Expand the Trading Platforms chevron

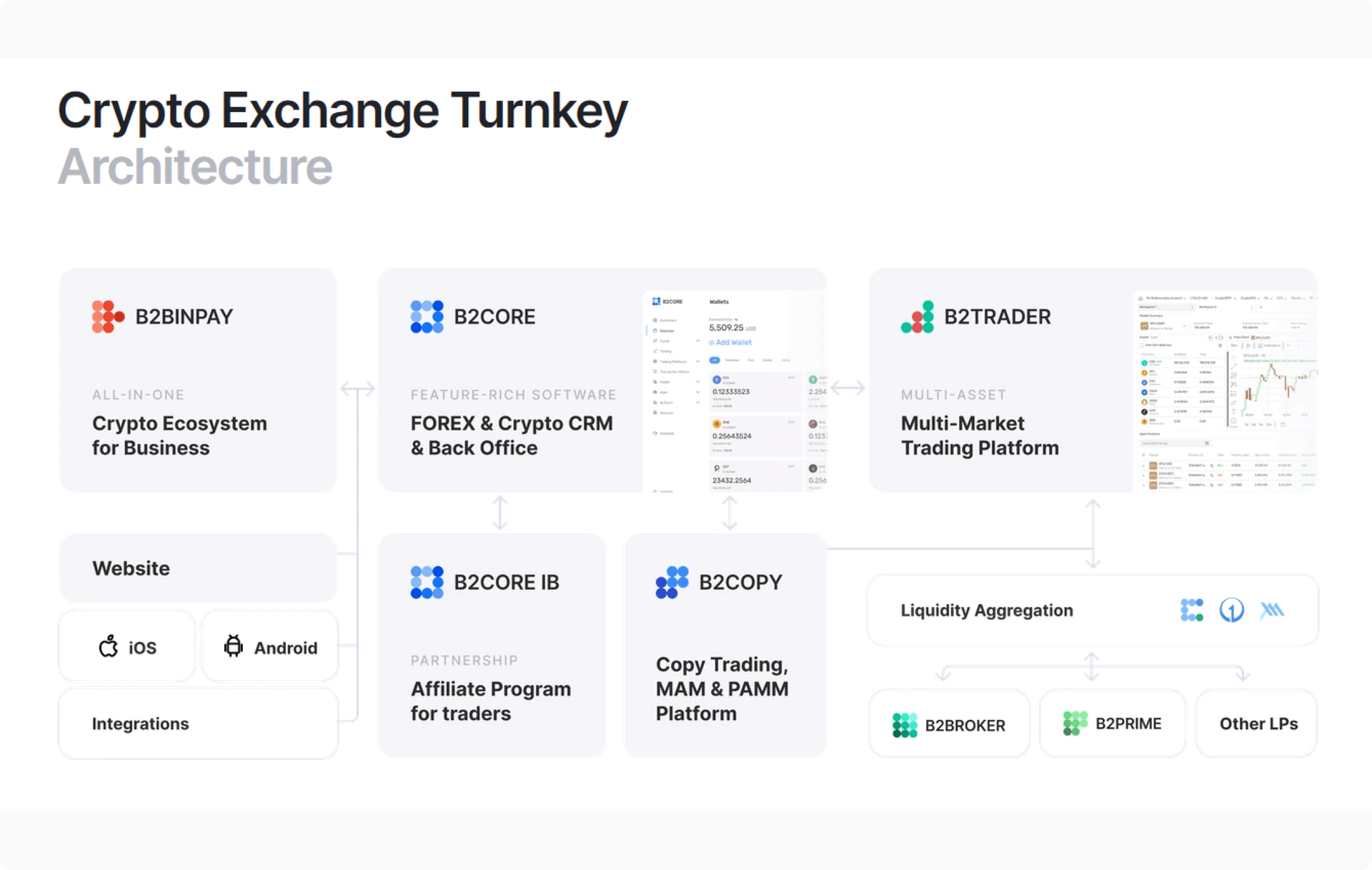(x=697, y=362)
